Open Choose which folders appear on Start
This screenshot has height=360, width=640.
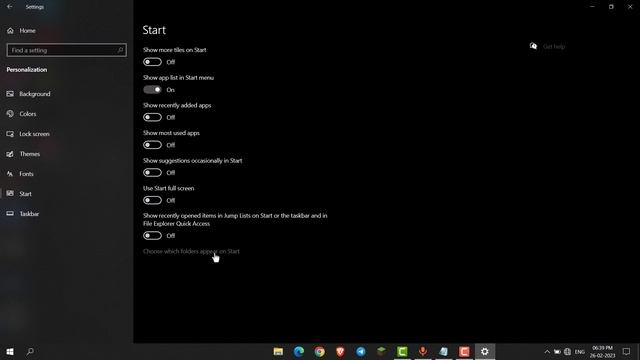click(191, 251)
